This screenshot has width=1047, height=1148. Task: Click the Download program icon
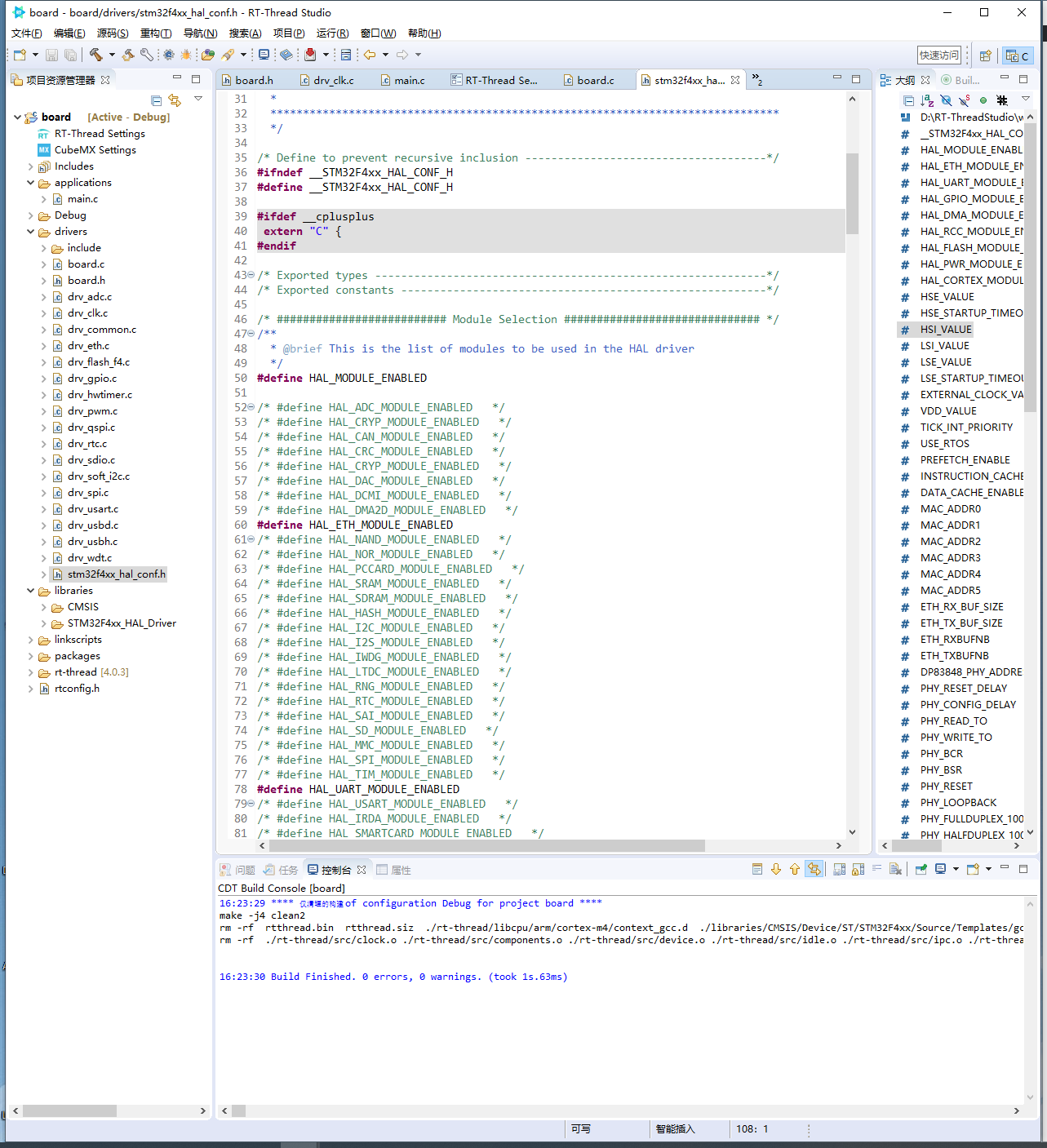coord(310,55)
